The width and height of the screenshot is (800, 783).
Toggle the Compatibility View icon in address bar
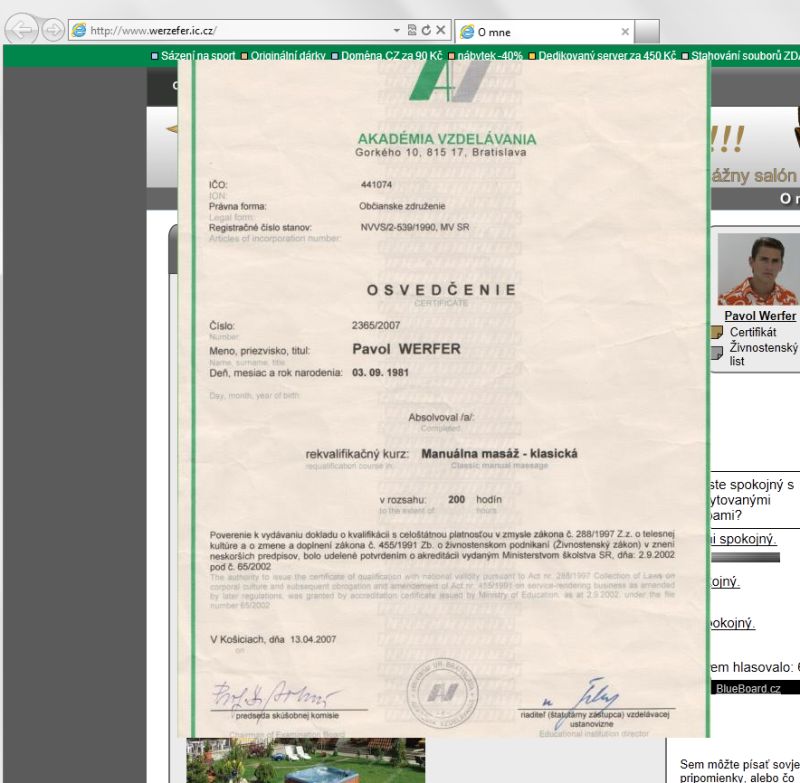coord(412,30)
